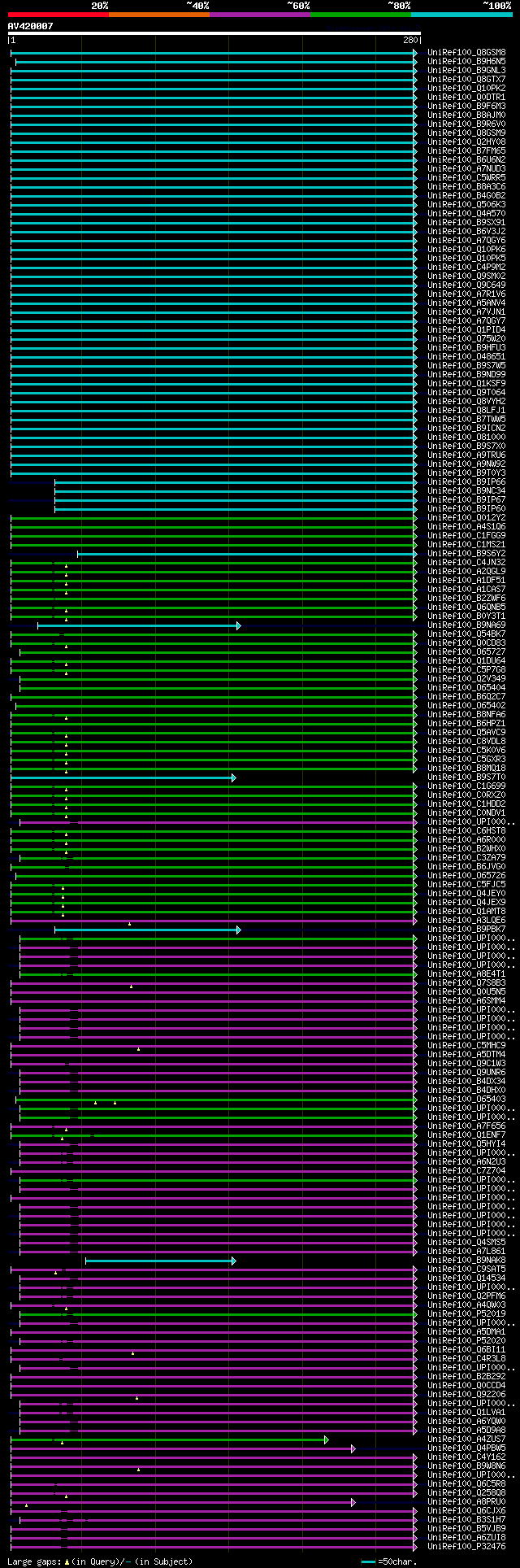The image size is (520, 1568).
Task: Select the UniRef100_A3LQE6 label
Action: pos(466,920)
